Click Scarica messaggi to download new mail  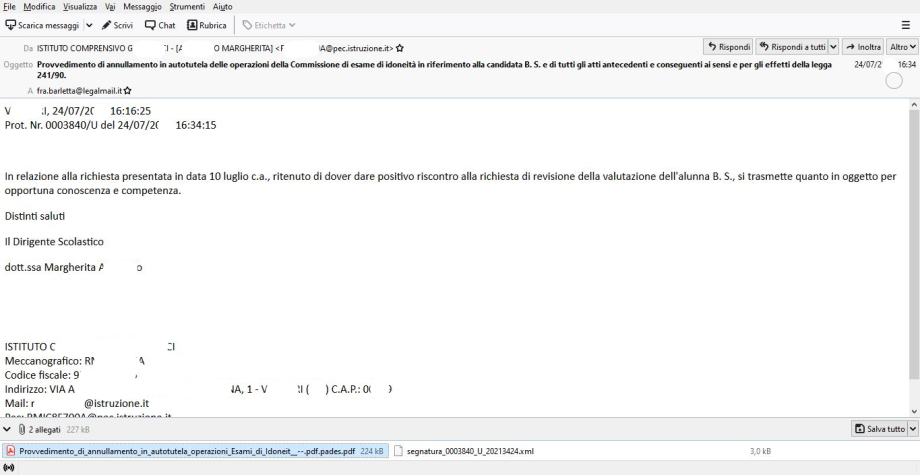(40, 25)
